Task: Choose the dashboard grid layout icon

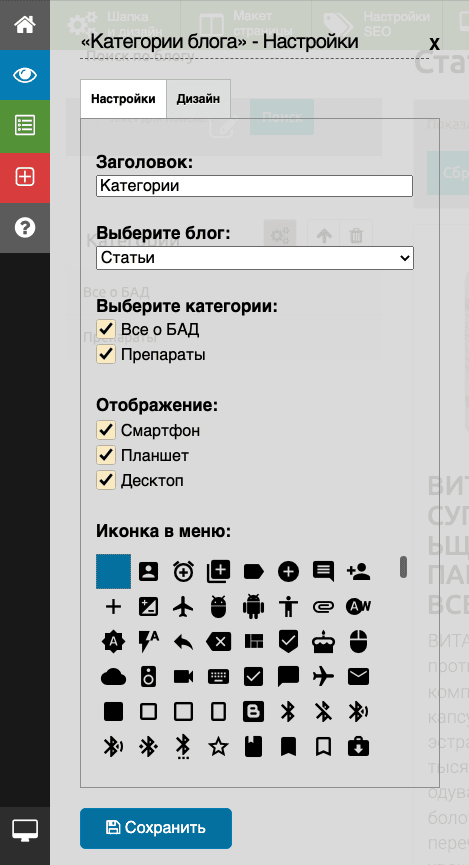Action: 253,642
